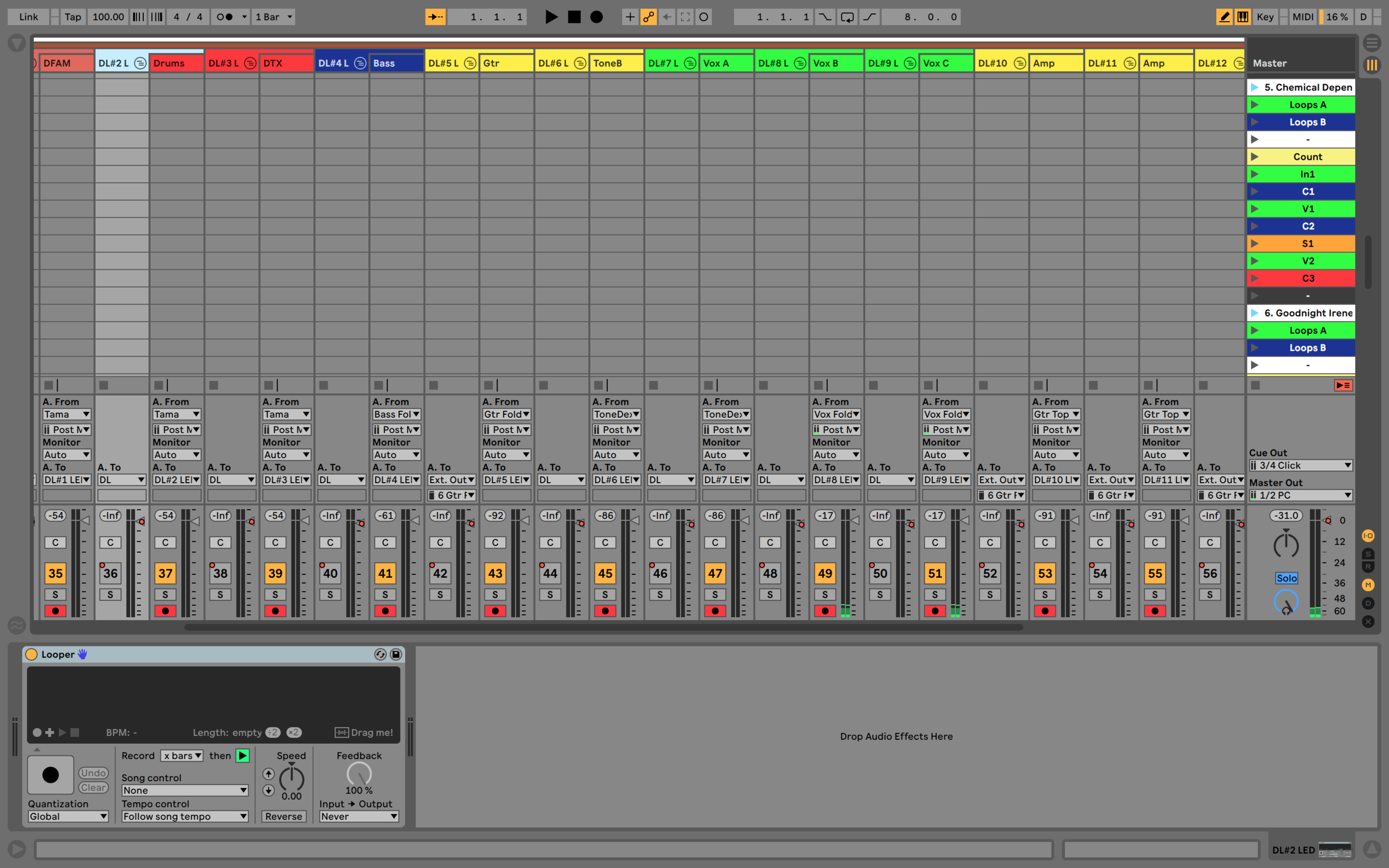Open Bass track Bass Fol input dropdown
This screenshot has width=1389, height=868.
[x=397, y=414]
